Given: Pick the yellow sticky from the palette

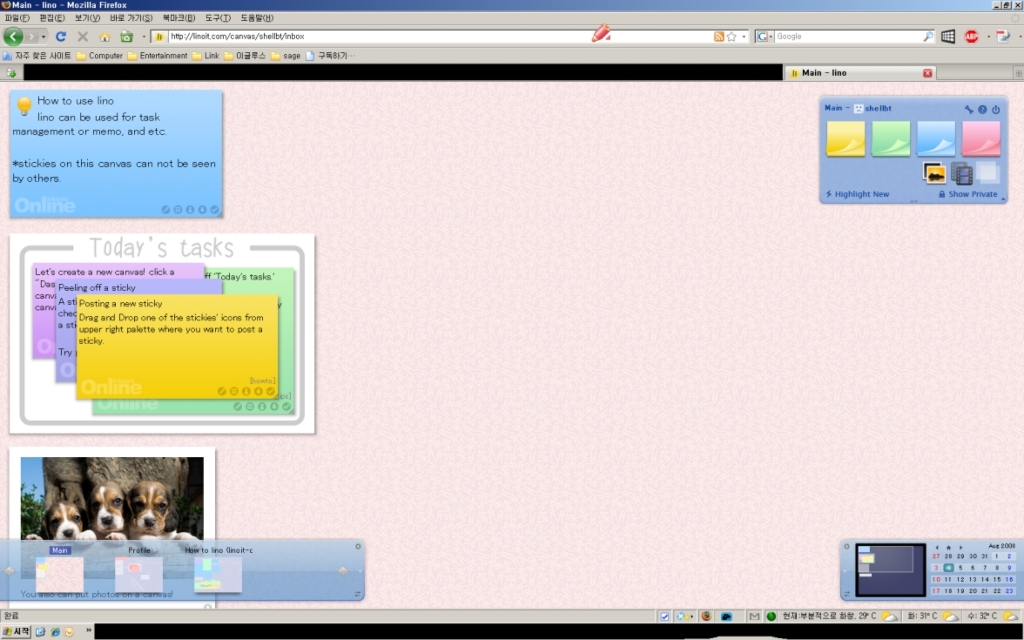Looking at the screenshot, I should 846,138.
